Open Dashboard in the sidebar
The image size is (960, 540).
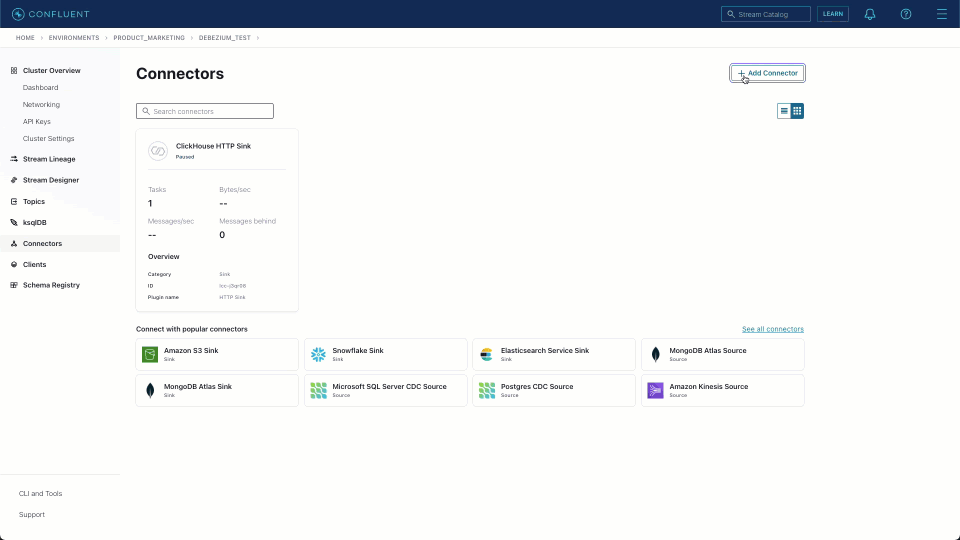pos(40,88)
